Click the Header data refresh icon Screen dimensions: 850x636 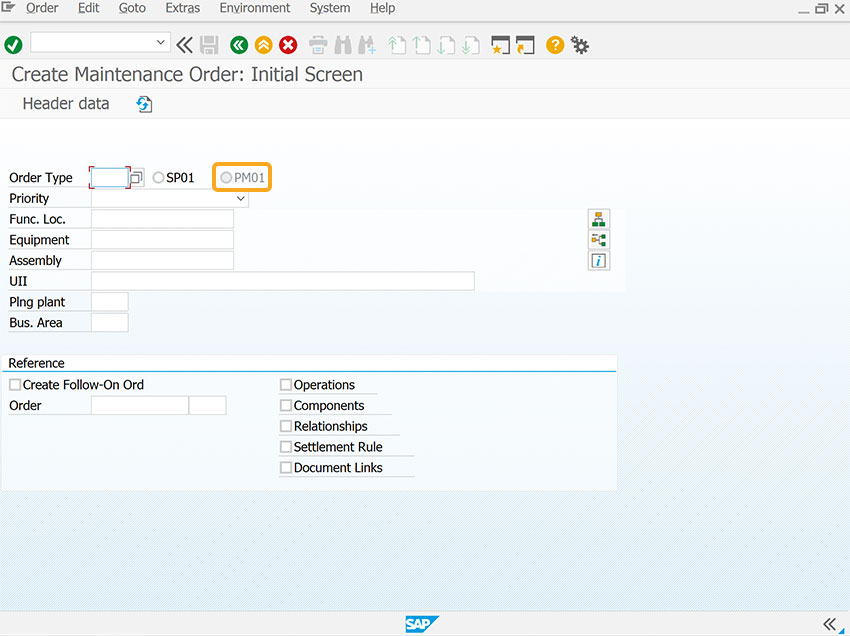144,104
